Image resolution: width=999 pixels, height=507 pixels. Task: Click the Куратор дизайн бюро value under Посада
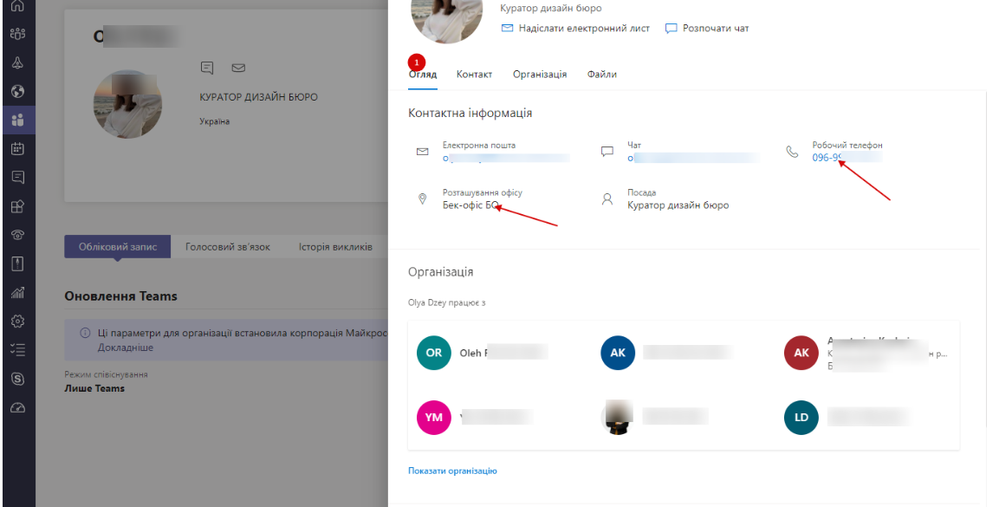coord(678,205)
